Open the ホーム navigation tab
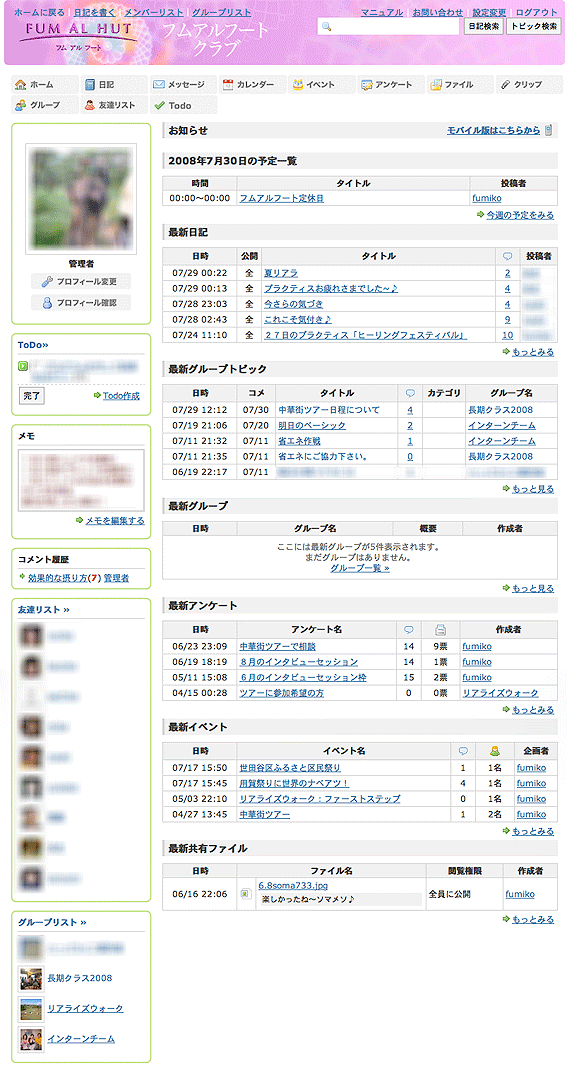The height and width of the screenshot is (1068, 567). [44, 84]
